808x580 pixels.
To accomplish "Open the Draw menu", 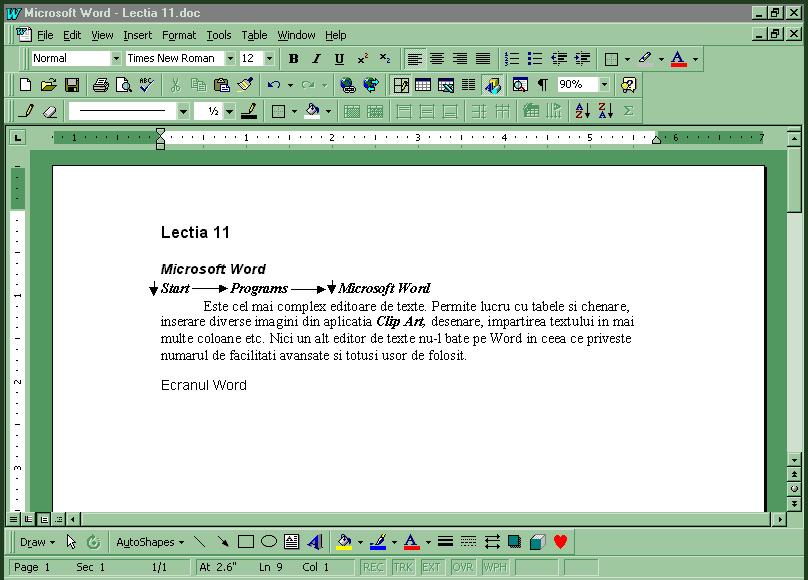I will point(37,542).
